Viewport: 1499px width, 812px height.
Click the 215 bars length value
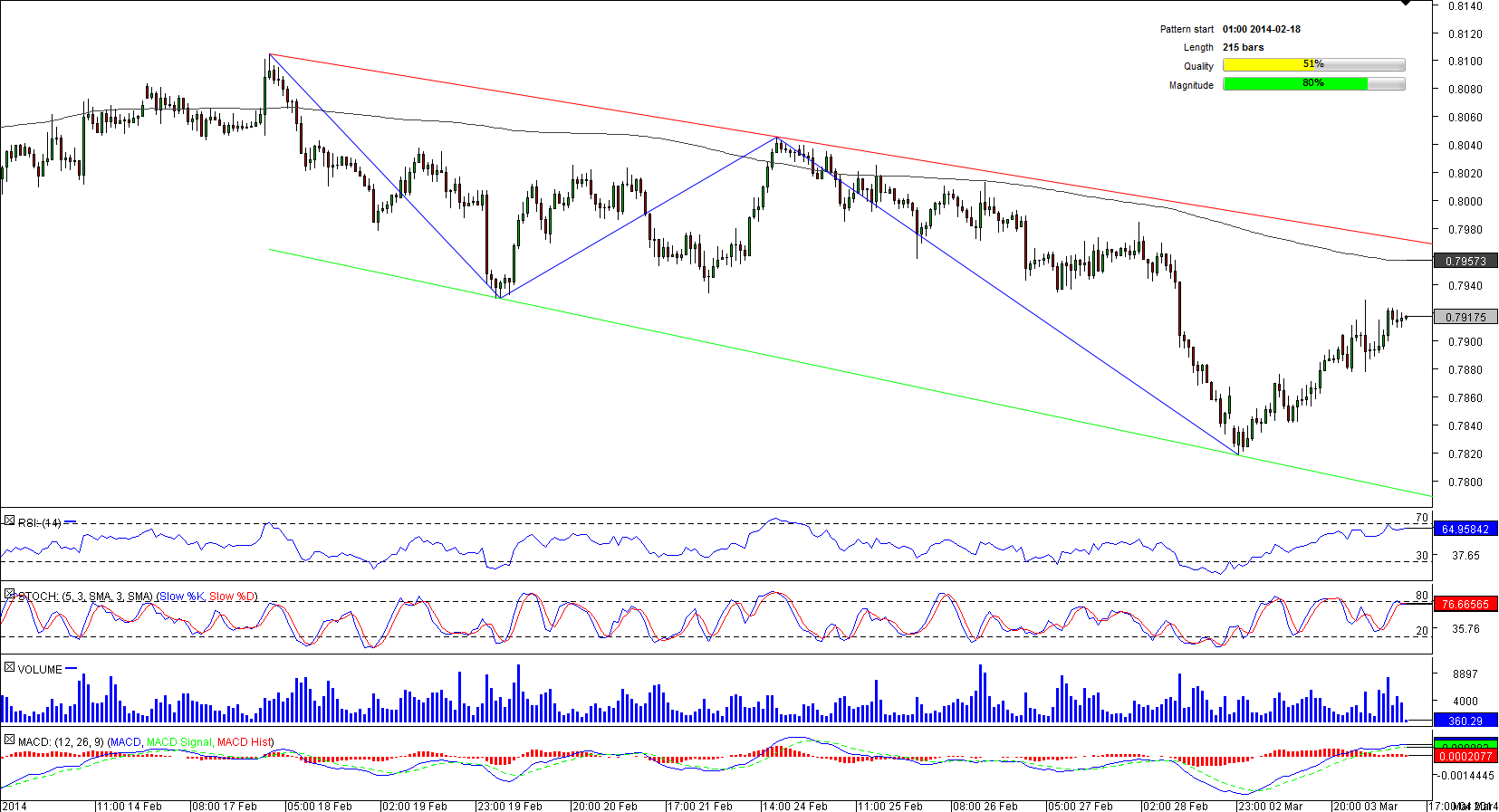coord(1244,47)
